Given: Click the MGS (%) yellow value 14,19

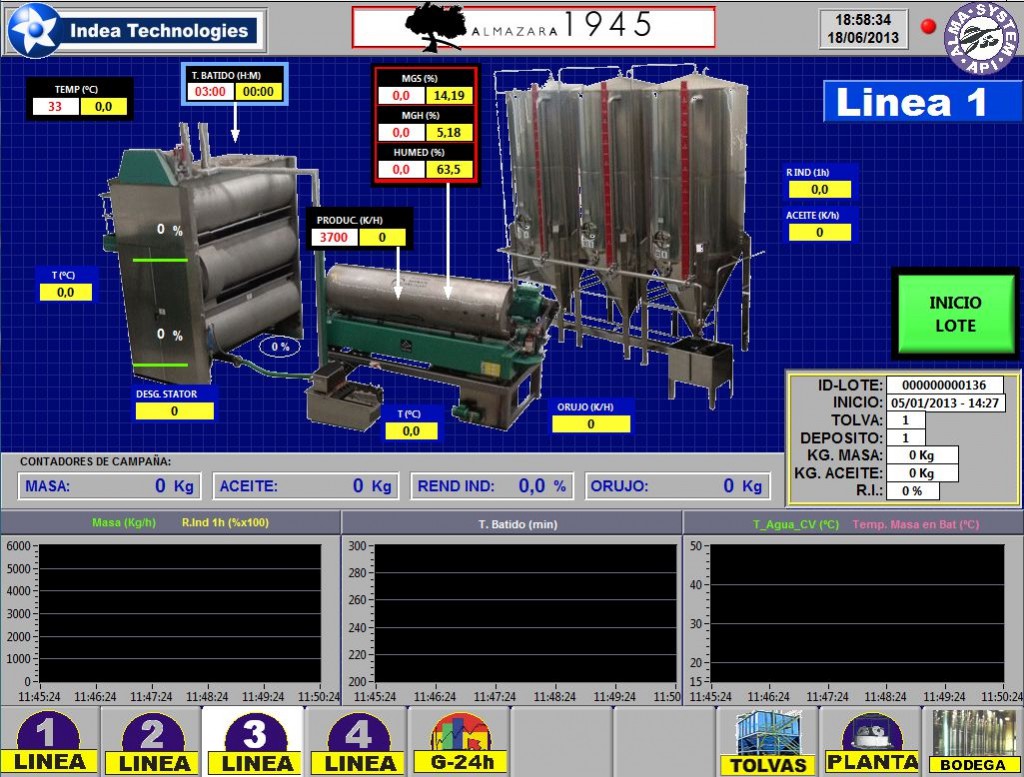Looking at the screenshot, I should [449, 95].
